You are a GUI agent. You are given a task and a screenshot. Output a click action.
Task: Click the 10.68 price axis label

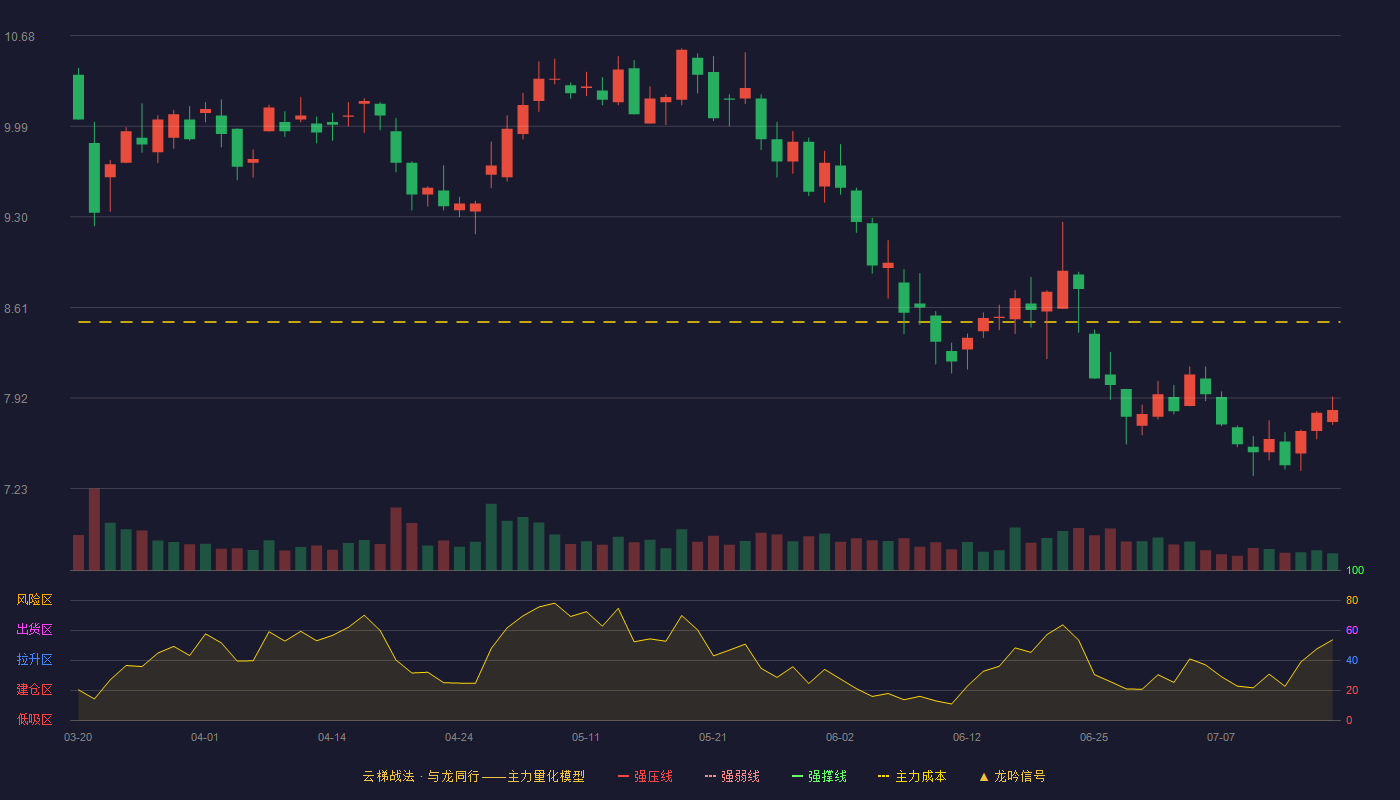point(20,37)
